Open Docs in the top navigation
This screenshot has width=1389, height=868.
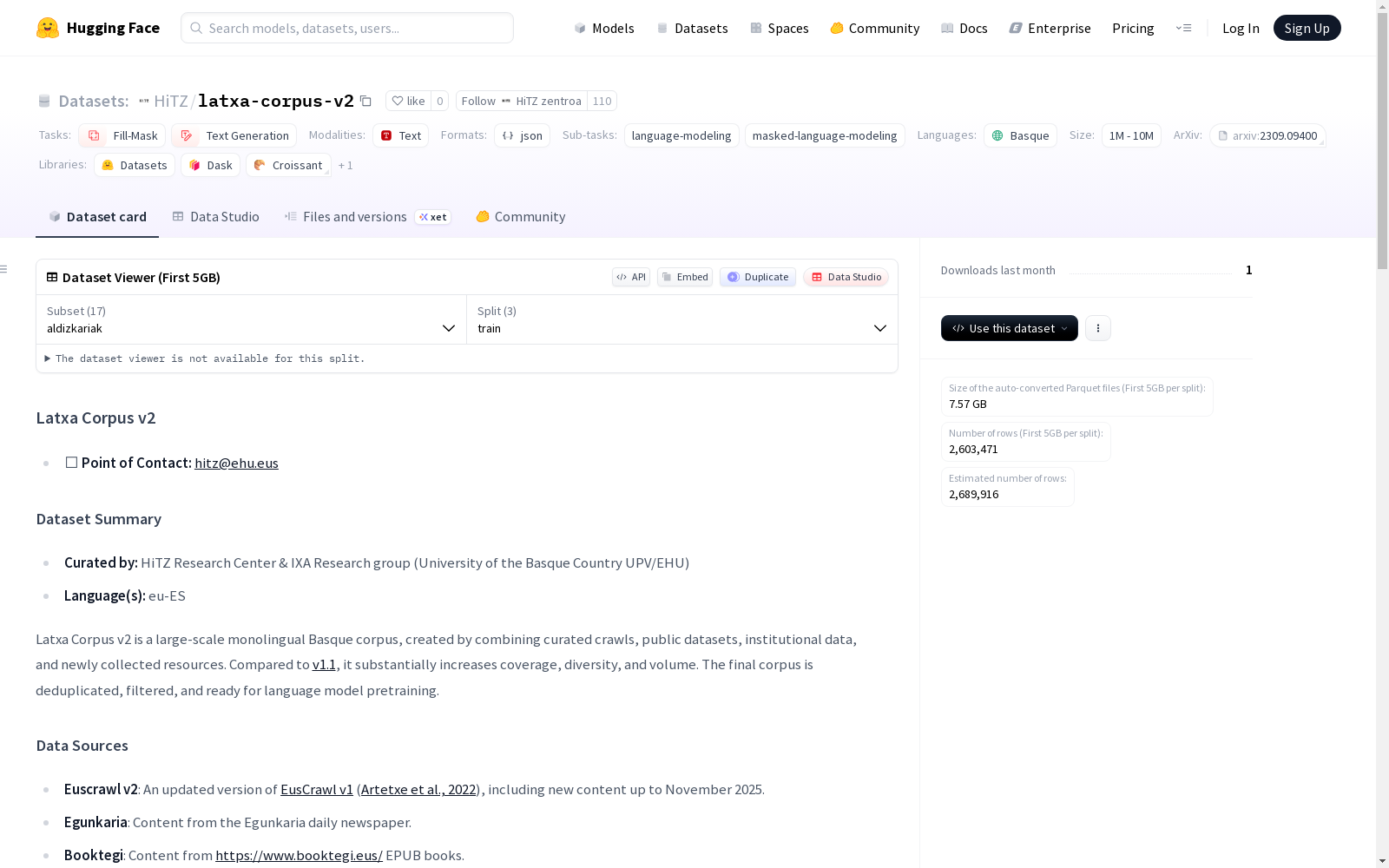(964, 28)
